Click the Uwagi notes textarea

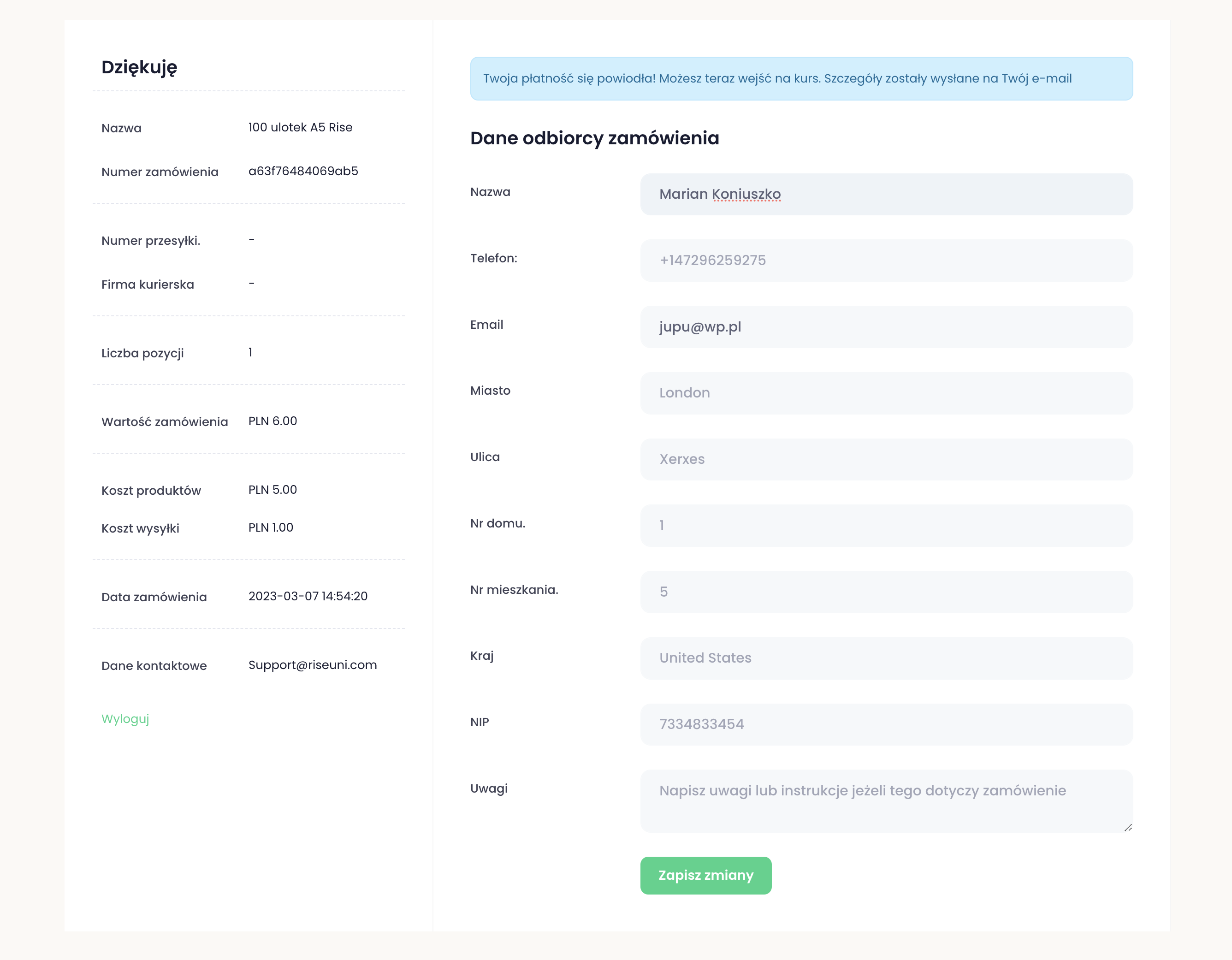(886, 801)
